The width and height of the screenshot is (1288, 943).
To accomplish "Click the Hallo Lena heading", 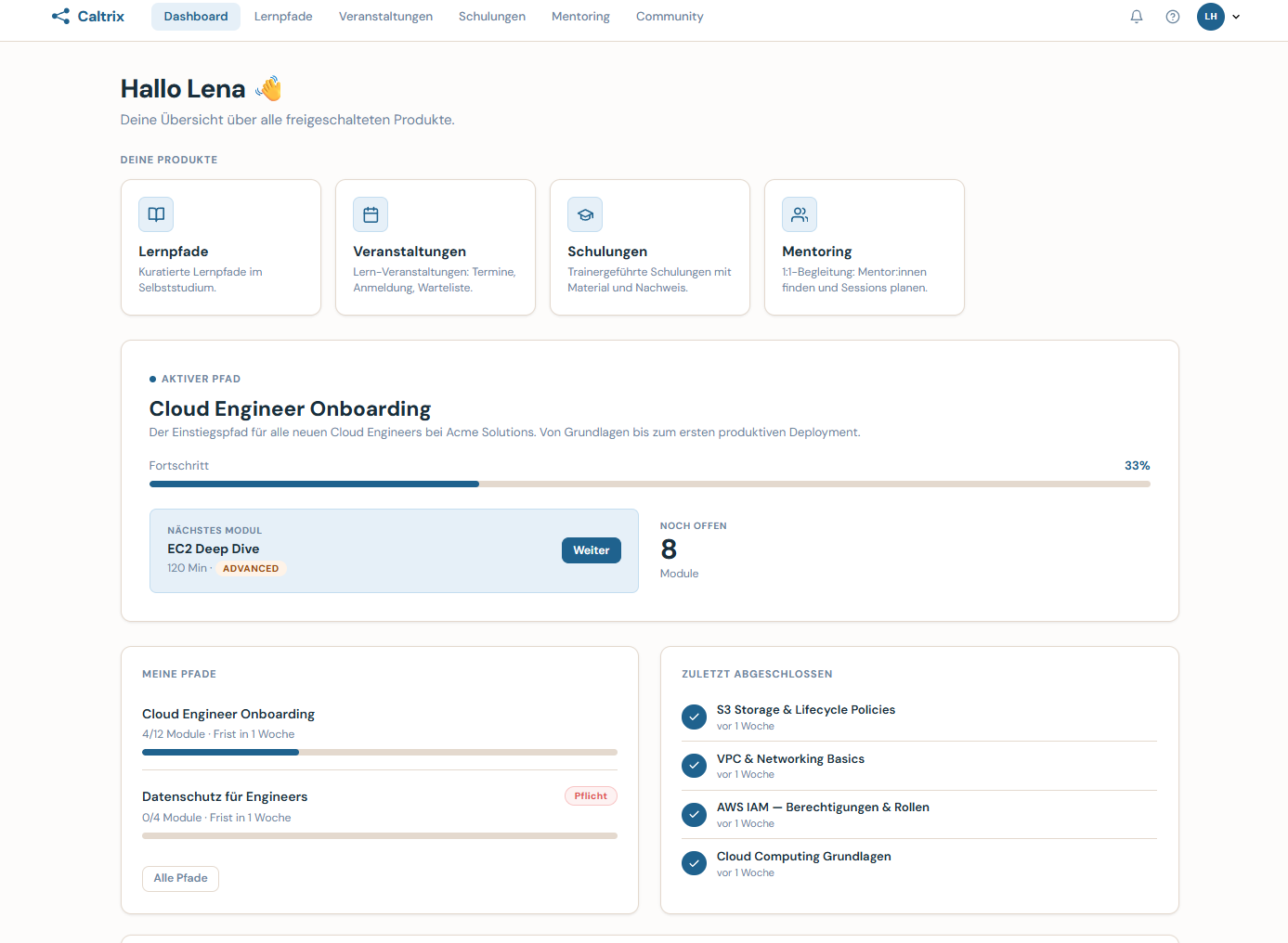I will (x=183, y=88).
